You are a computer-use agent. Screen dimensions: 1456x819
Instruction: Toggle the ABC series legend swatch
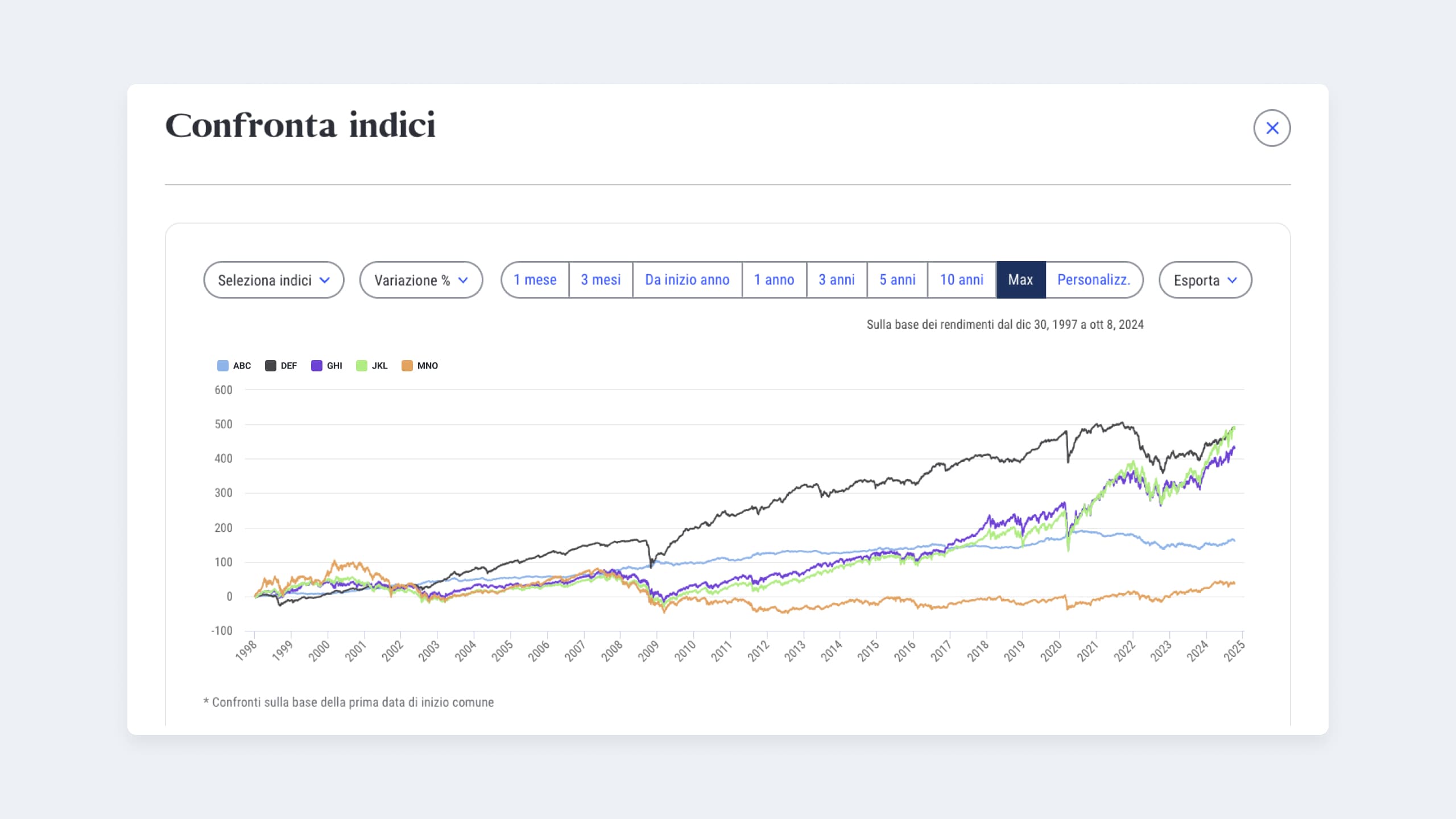click(223, 366)
